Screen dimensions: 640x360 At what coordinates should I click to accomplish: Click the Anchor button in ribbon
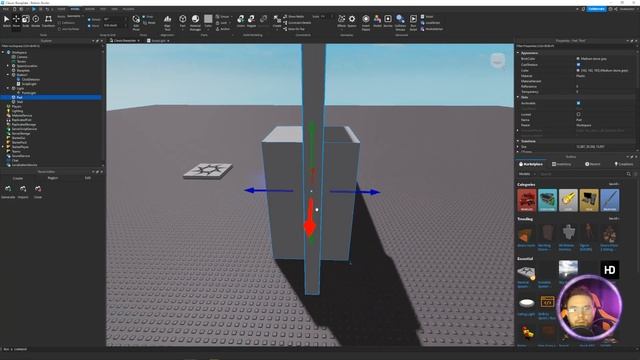[223, 29]
